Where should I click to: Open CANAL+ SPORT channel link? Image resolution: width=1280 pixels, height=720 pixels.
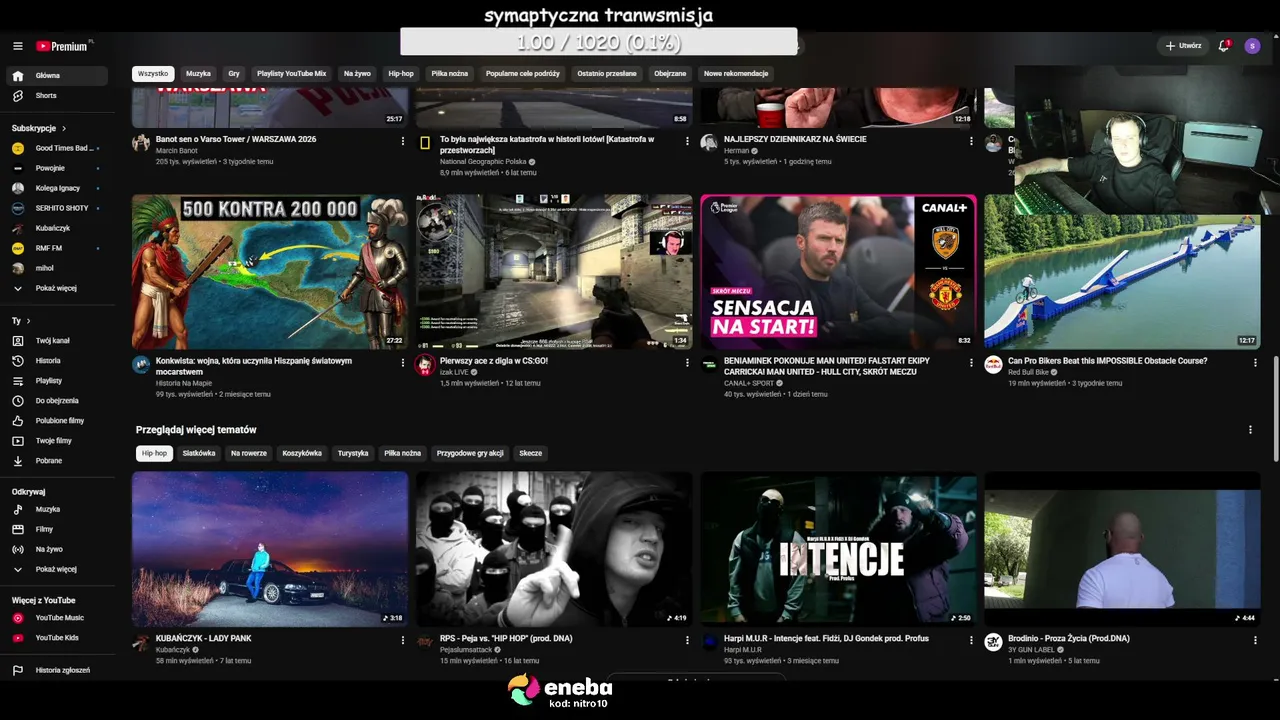(748, 383)
